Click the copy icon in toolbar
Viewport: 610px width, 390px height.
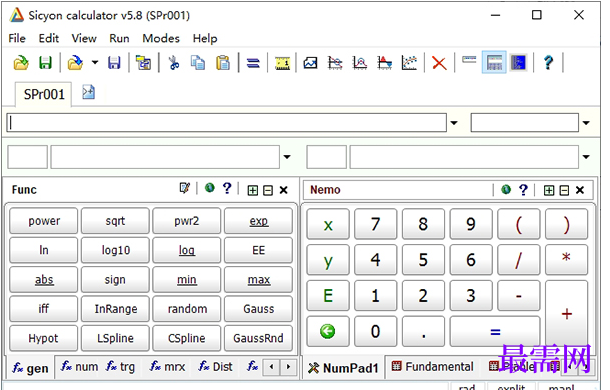[x=198, y=63]
